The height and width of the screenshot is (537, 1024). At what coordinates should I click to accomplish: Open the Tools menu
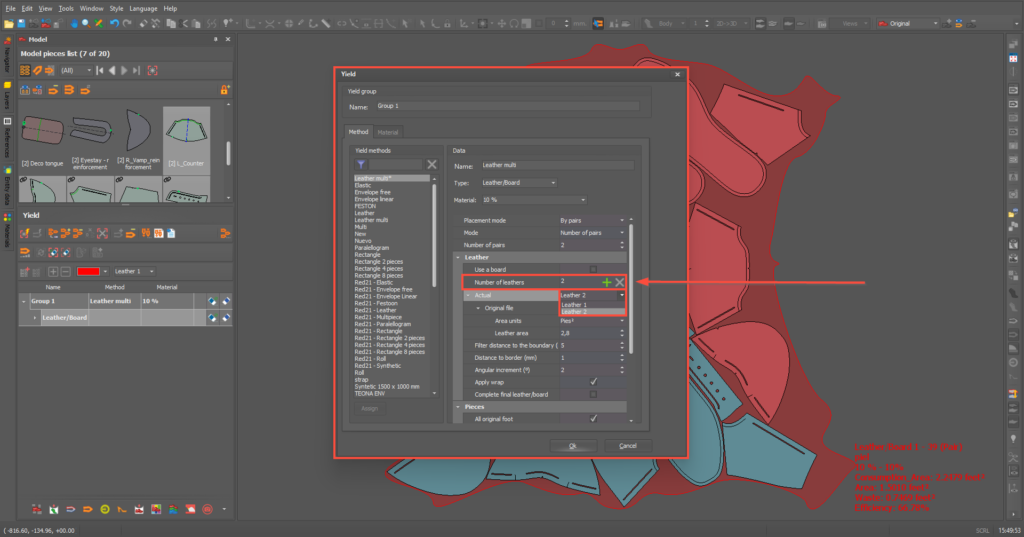(x=66, y=8)
